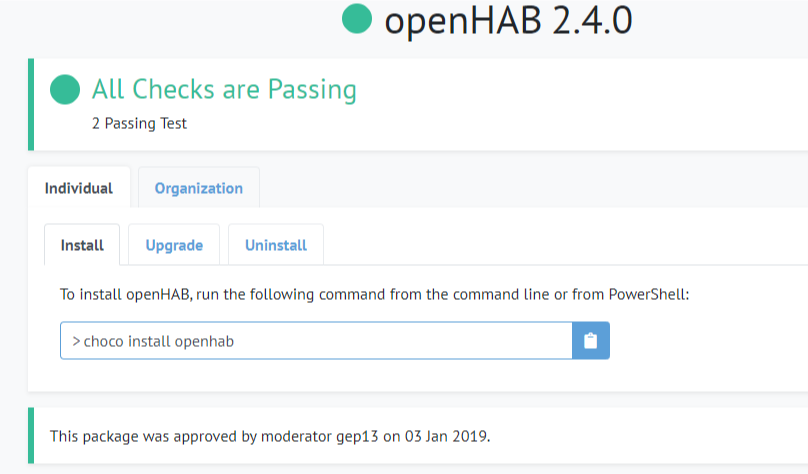Click green circle next to All Checks are Passing
This screenshot has width=808, height=474.
coord(65,90)
